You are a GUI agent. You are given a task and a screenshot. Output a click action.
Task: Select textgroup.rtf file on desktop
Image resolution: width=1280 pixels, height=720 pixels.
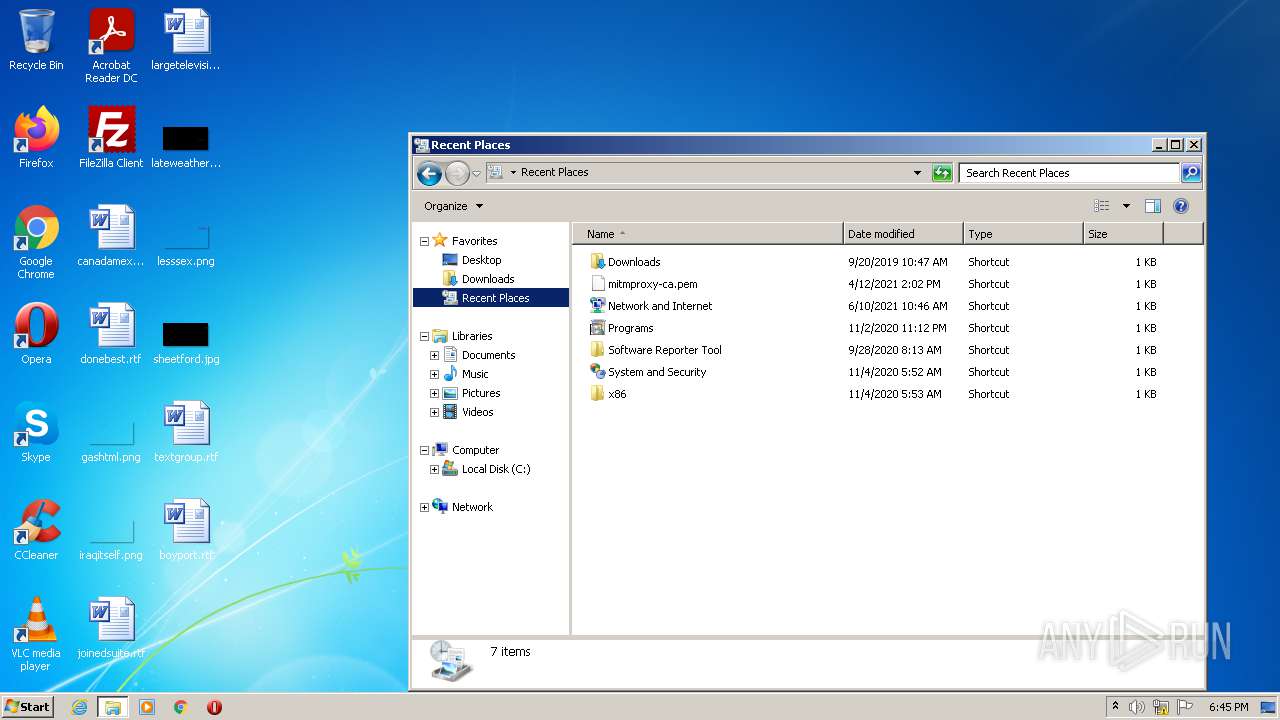(x=186, y=432)
